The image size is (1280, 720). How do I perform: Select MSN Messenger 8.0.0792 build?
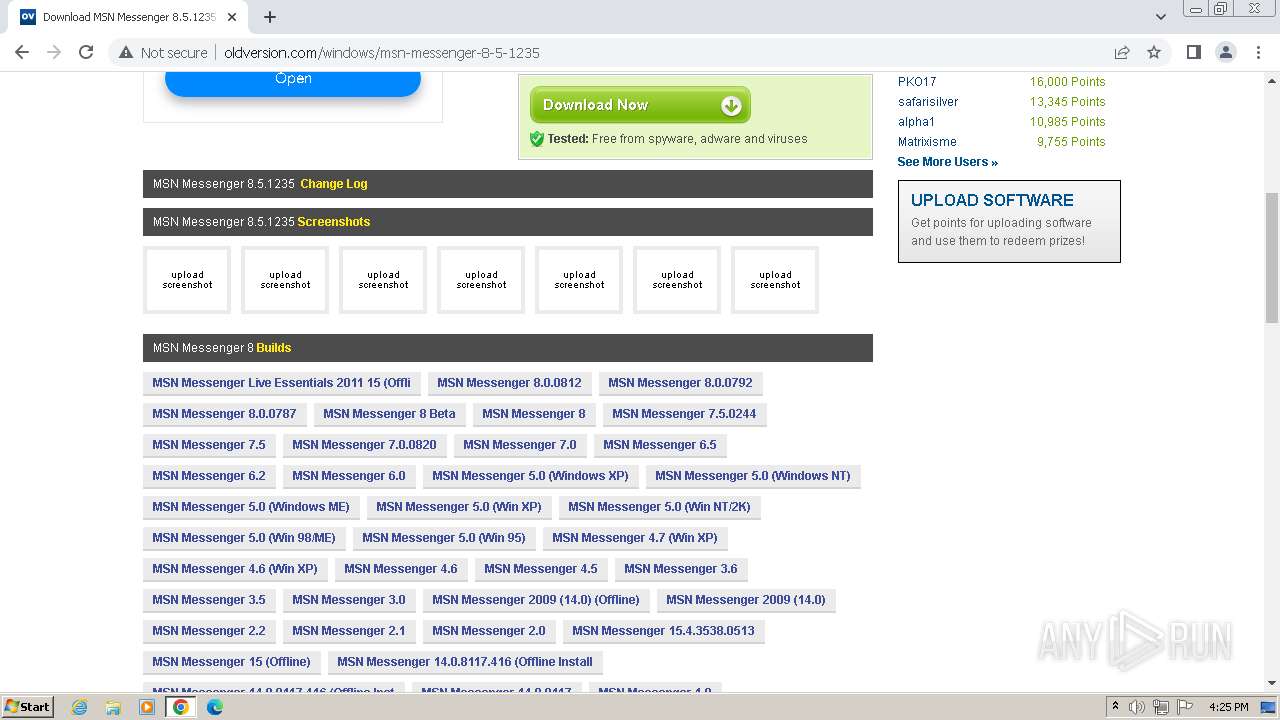point(680,383)
